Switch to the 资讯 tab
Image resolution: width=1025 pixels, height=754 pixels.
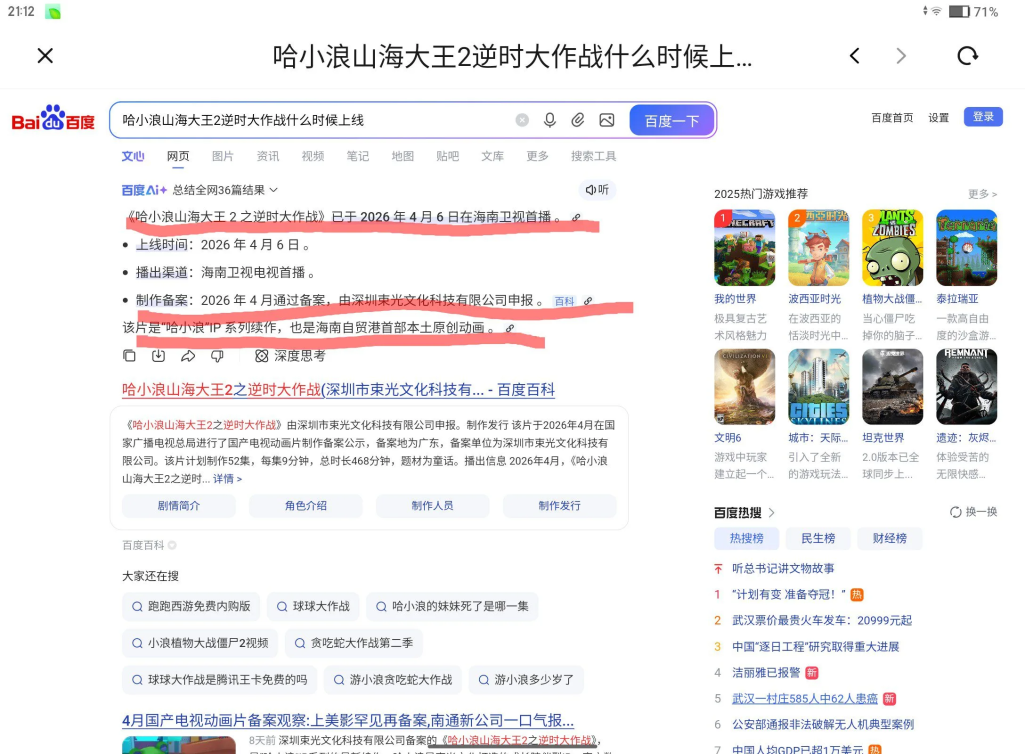click(x=267, y=156)
